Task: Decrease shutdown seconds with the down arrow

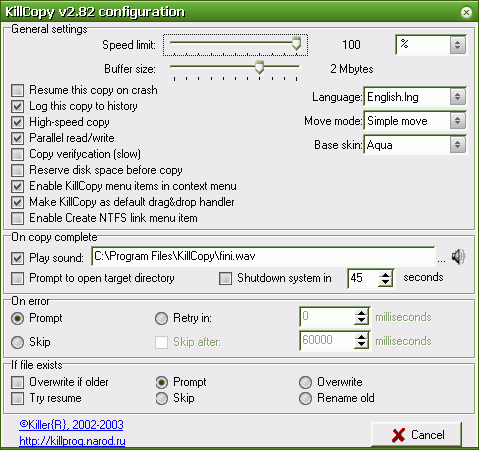Action: 385,282
